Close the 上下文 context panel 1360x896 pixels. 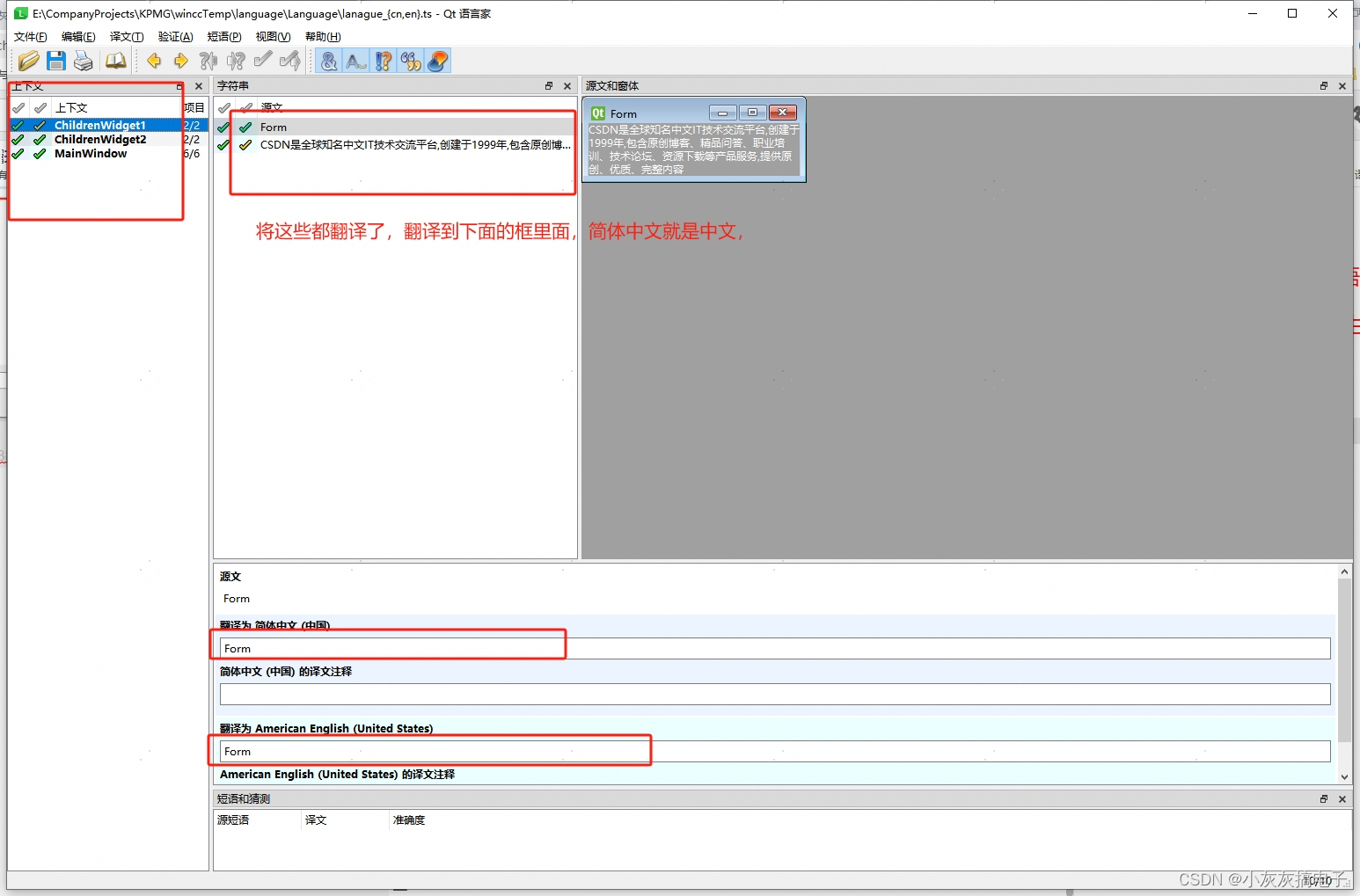click(x=199, y=86)
